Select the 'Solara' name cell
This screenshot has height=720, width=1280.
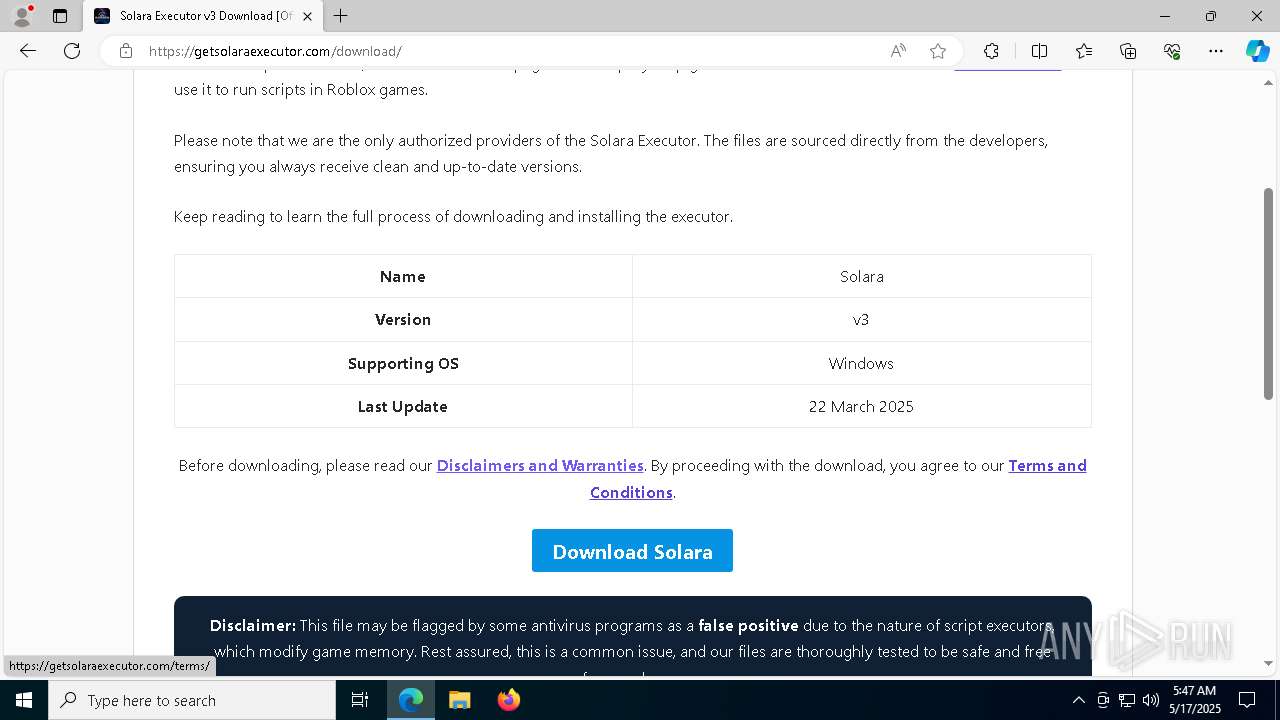click(x=862, y=276)
